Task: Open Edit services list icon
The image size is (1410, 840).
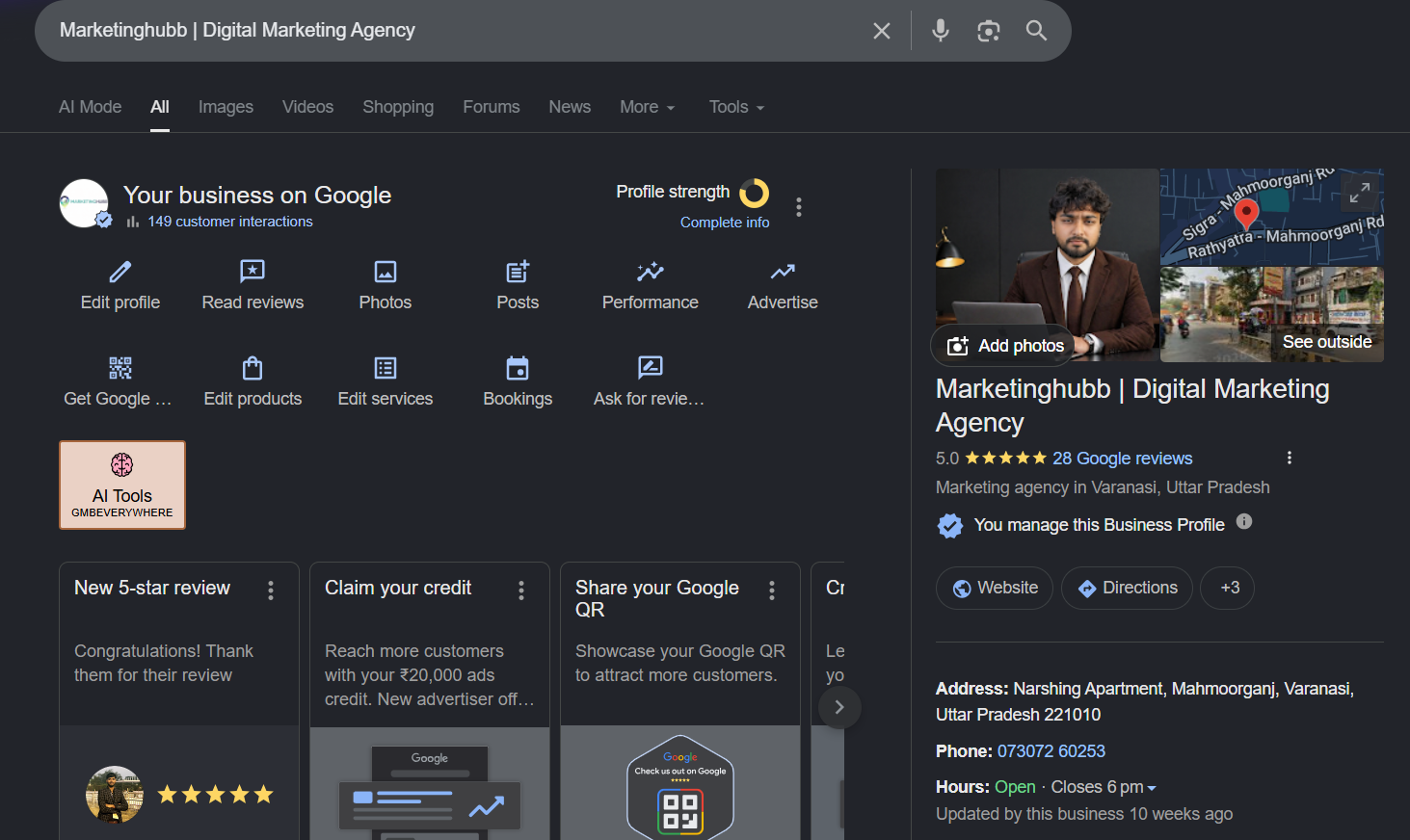Action: tap(386, 368)
